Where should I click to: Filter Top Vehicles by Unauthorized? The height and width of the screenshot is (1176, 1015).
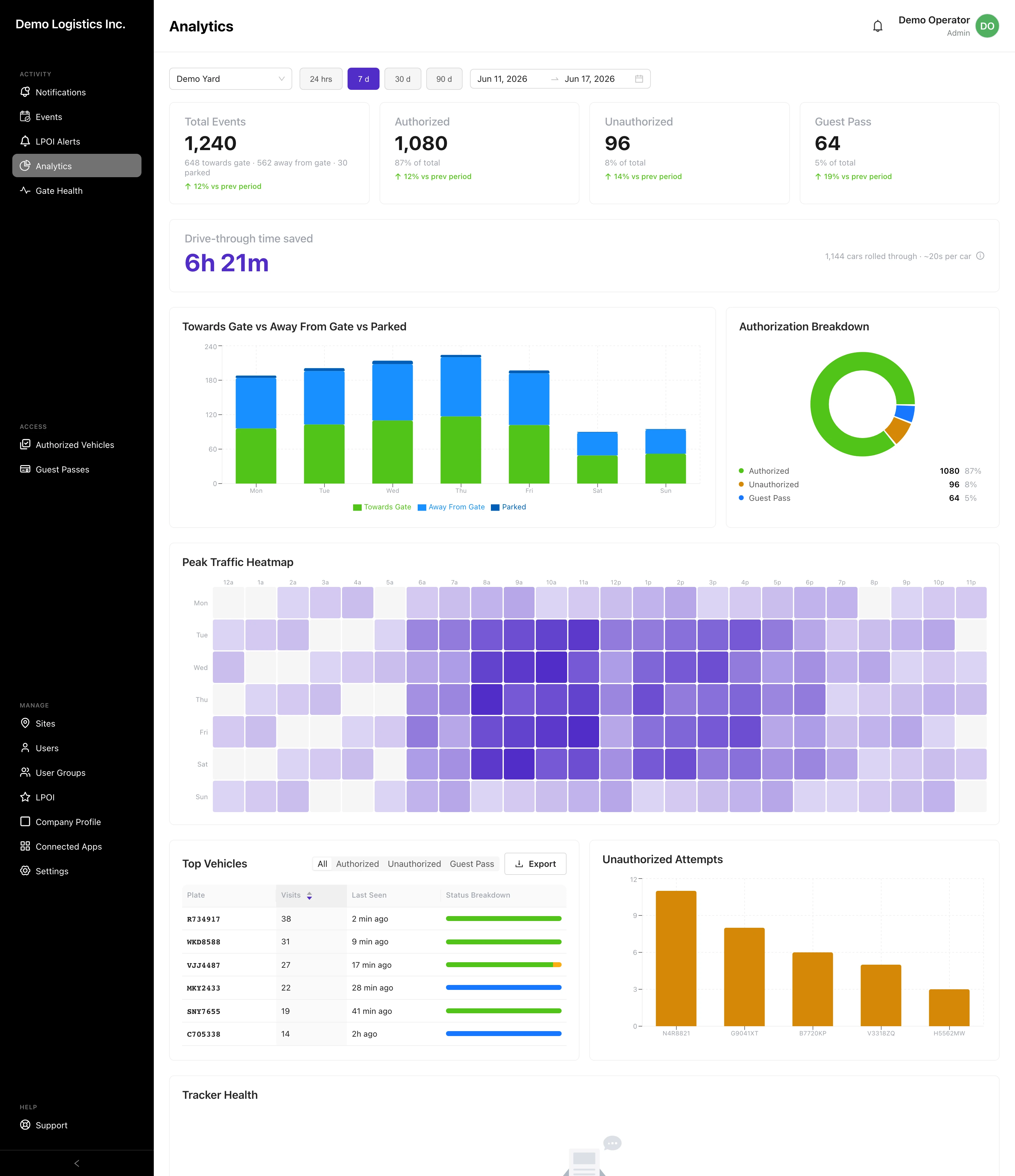click(414, 863)
